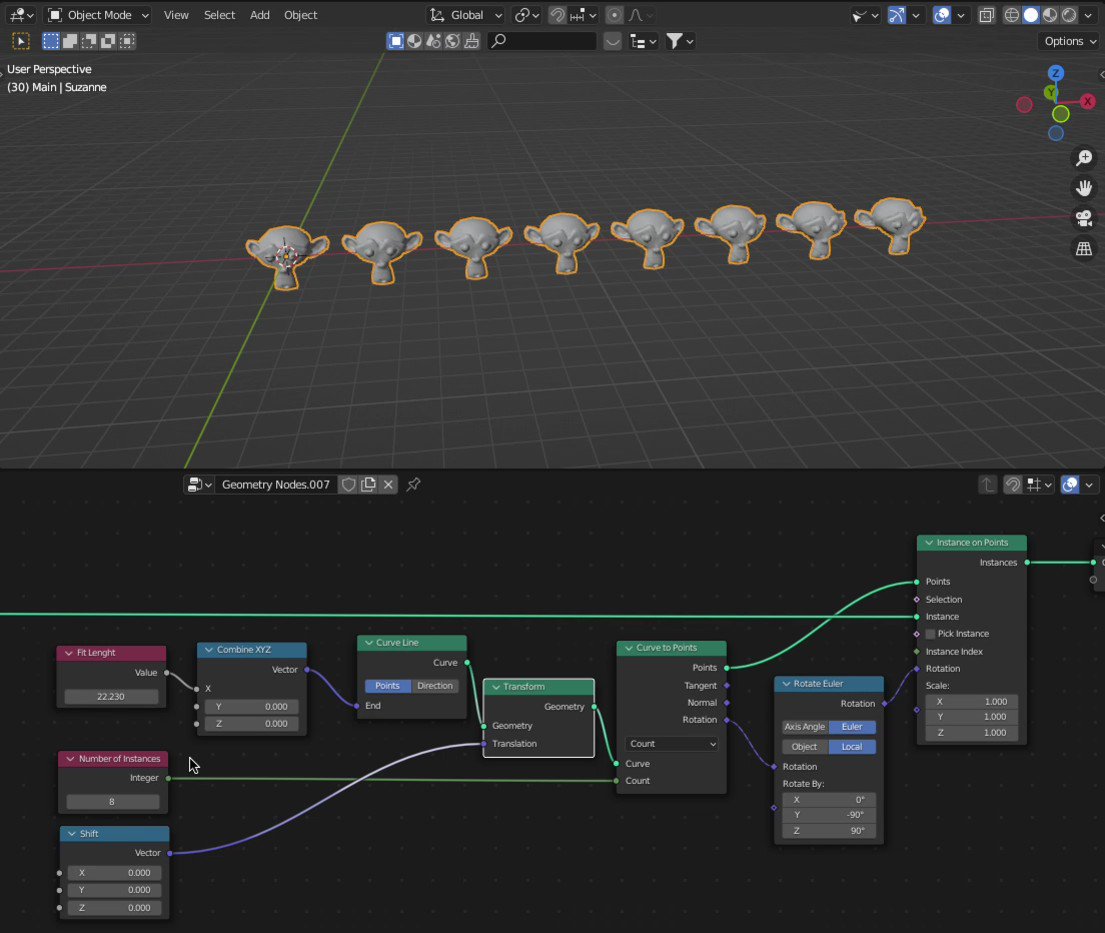Collapse the Fit Lenght node
The image size is (1105, 933).
coord(68,653)
